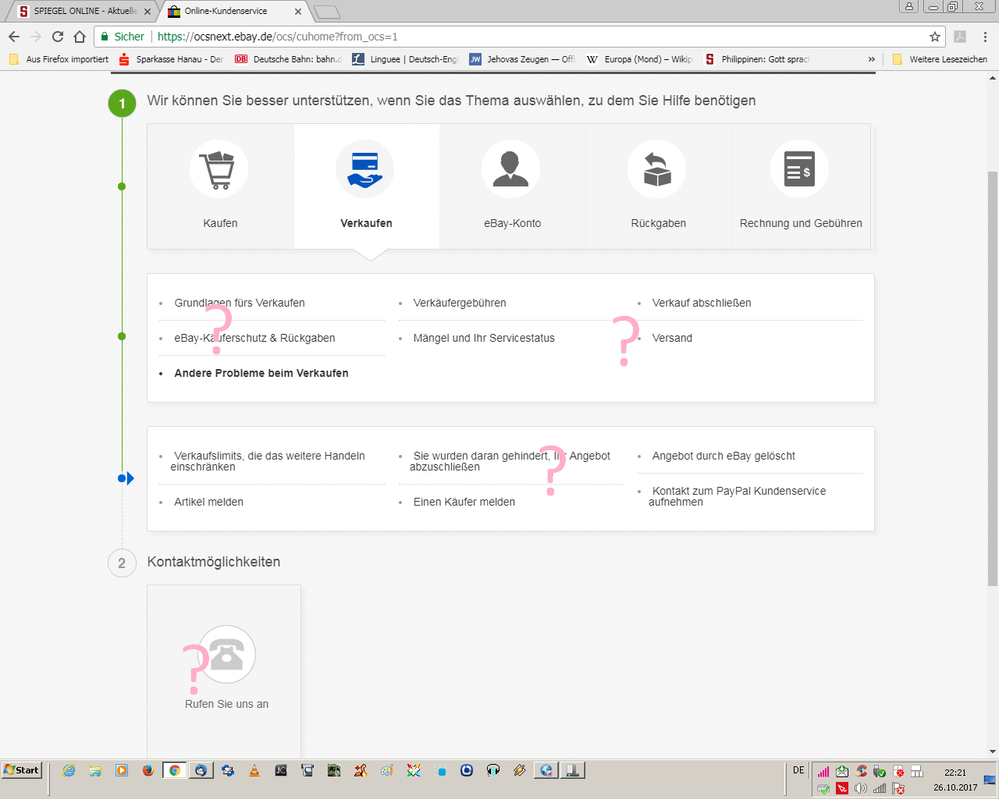Open the volume icon in the system tray
This screenshot has width=999, height=799.
pos(861,787)
